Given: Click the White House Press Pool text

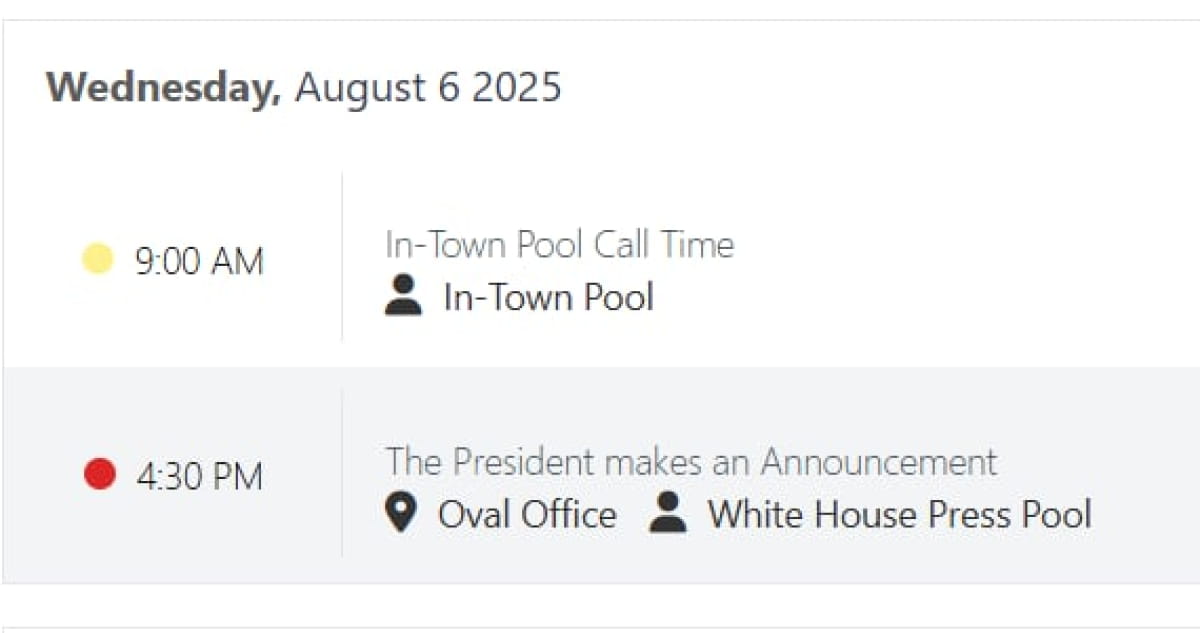Looking at the screenshot, I should 899,514.
